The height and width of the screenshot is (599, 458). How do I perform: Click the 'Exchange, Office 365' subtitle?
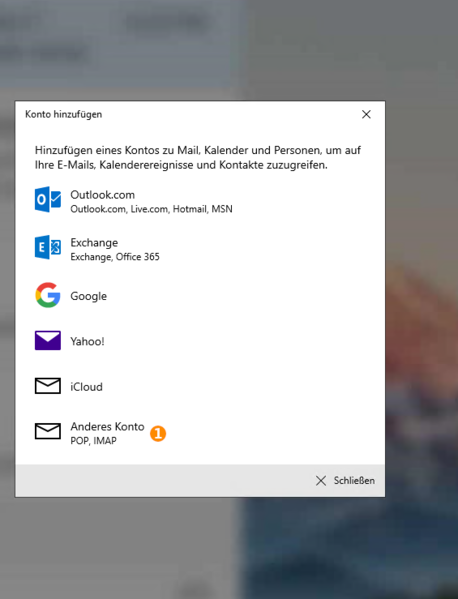[x=115, y=257]
